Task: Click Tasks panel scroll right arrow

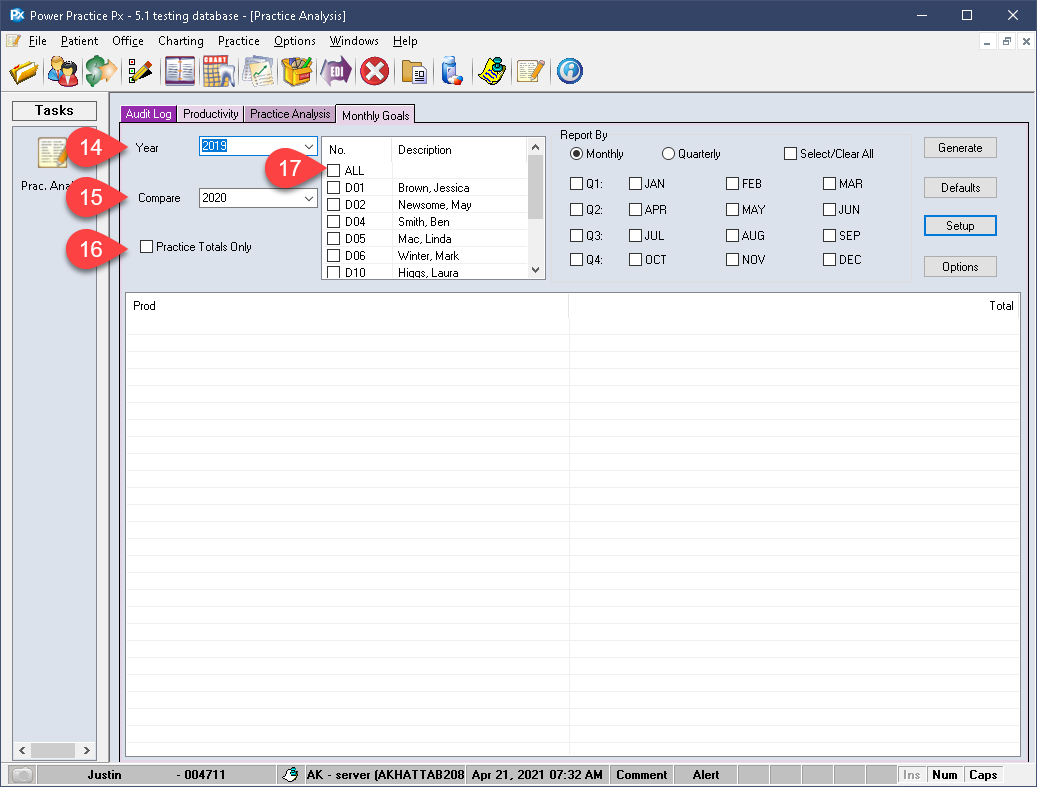Action: tap(87, 751)
